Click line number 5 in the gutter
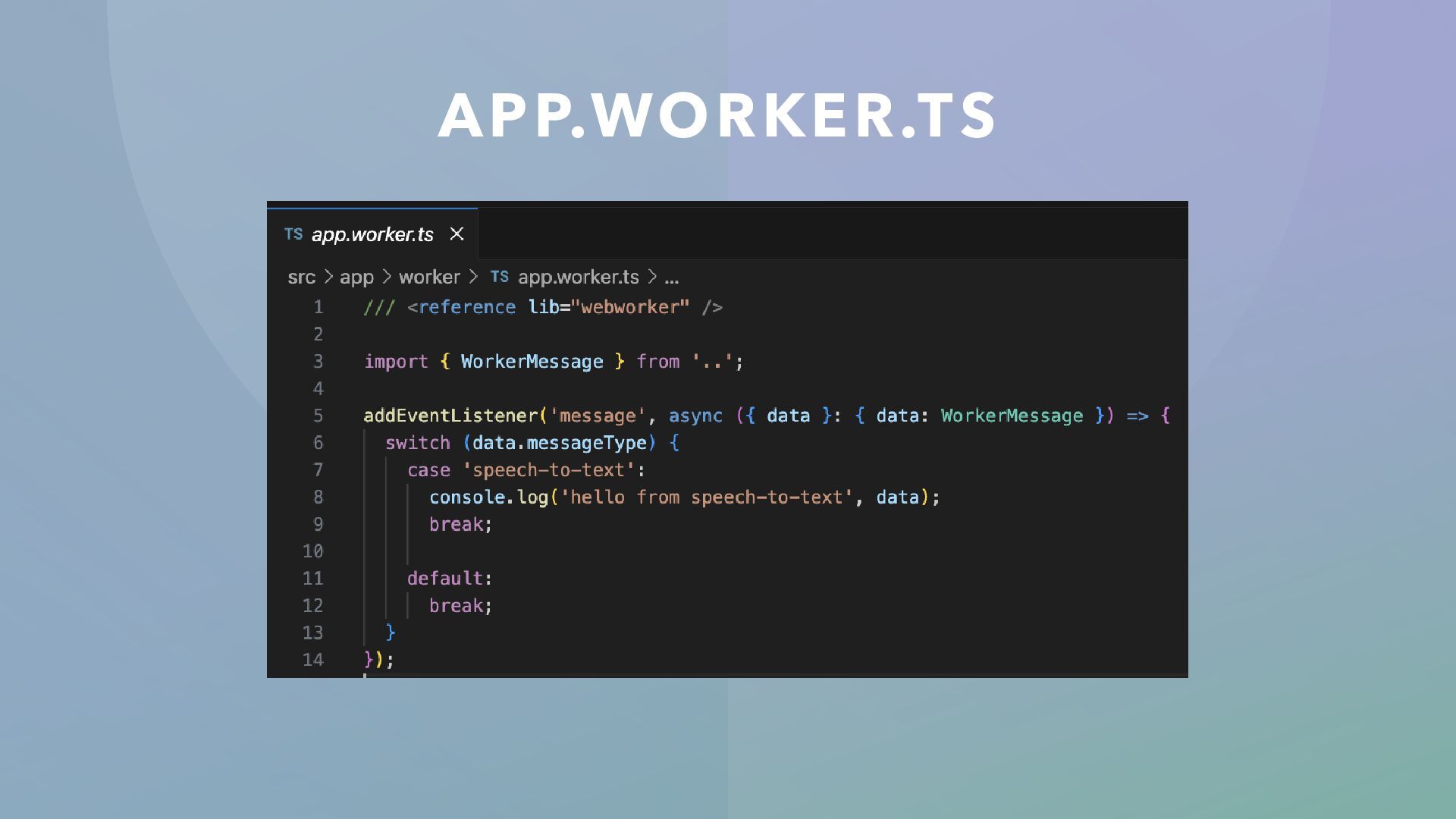Screen dimensions: 1456x819 click(318, 416)
